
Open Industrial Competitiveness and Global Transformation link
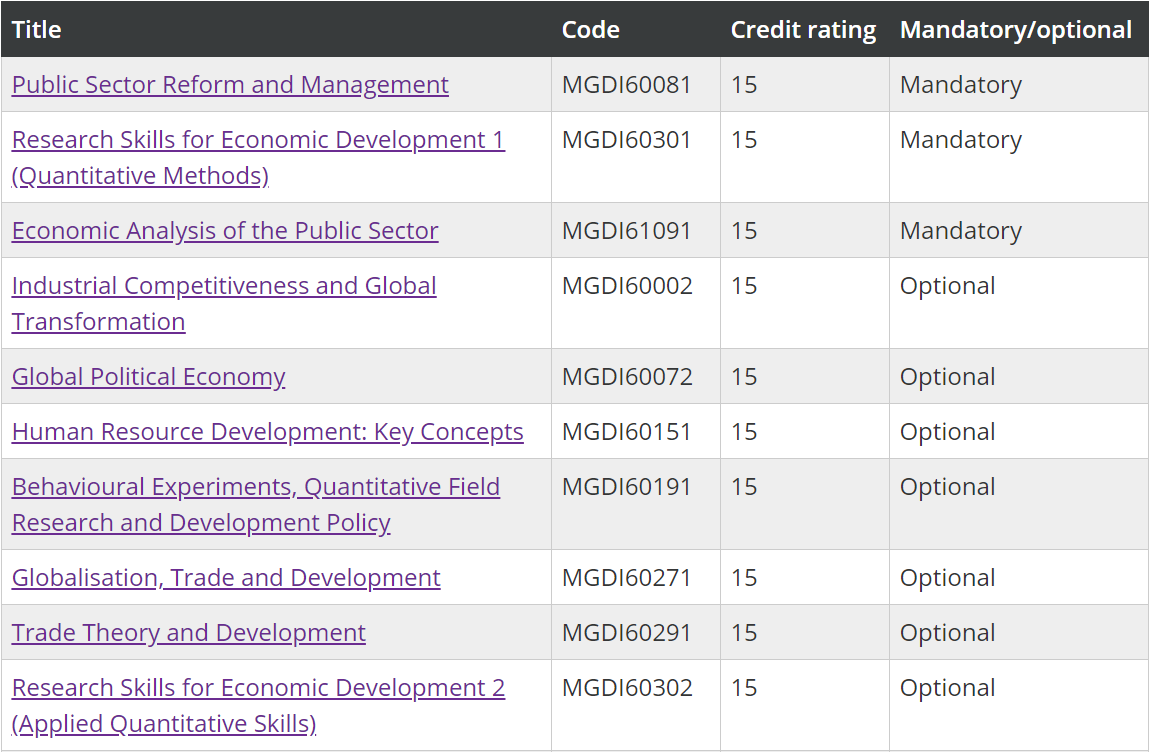click(224, 286)
